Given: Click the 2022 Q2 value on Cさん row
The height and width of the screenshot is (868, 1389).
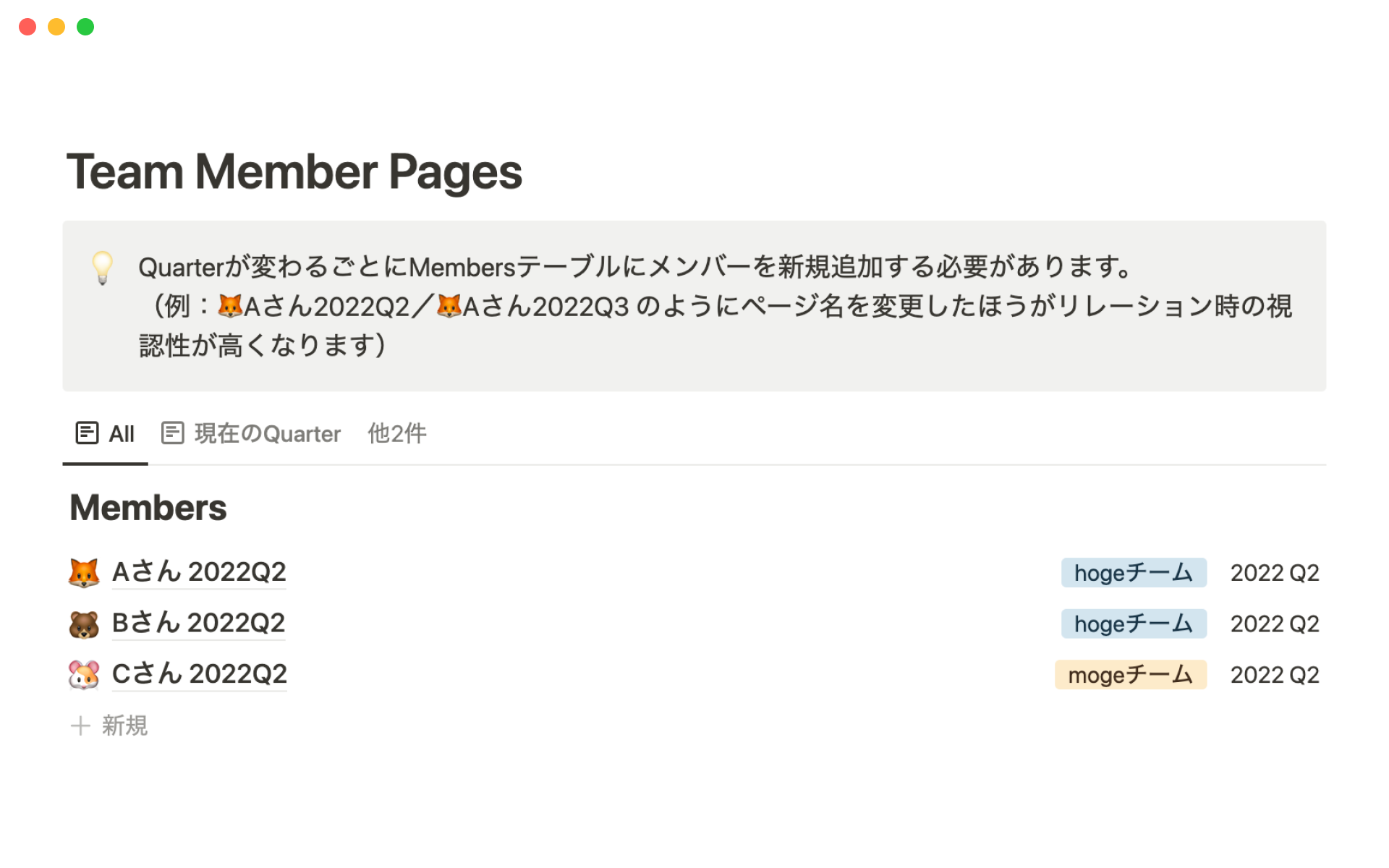Looking at the screenshot, I should click(x=1274, y=675).
